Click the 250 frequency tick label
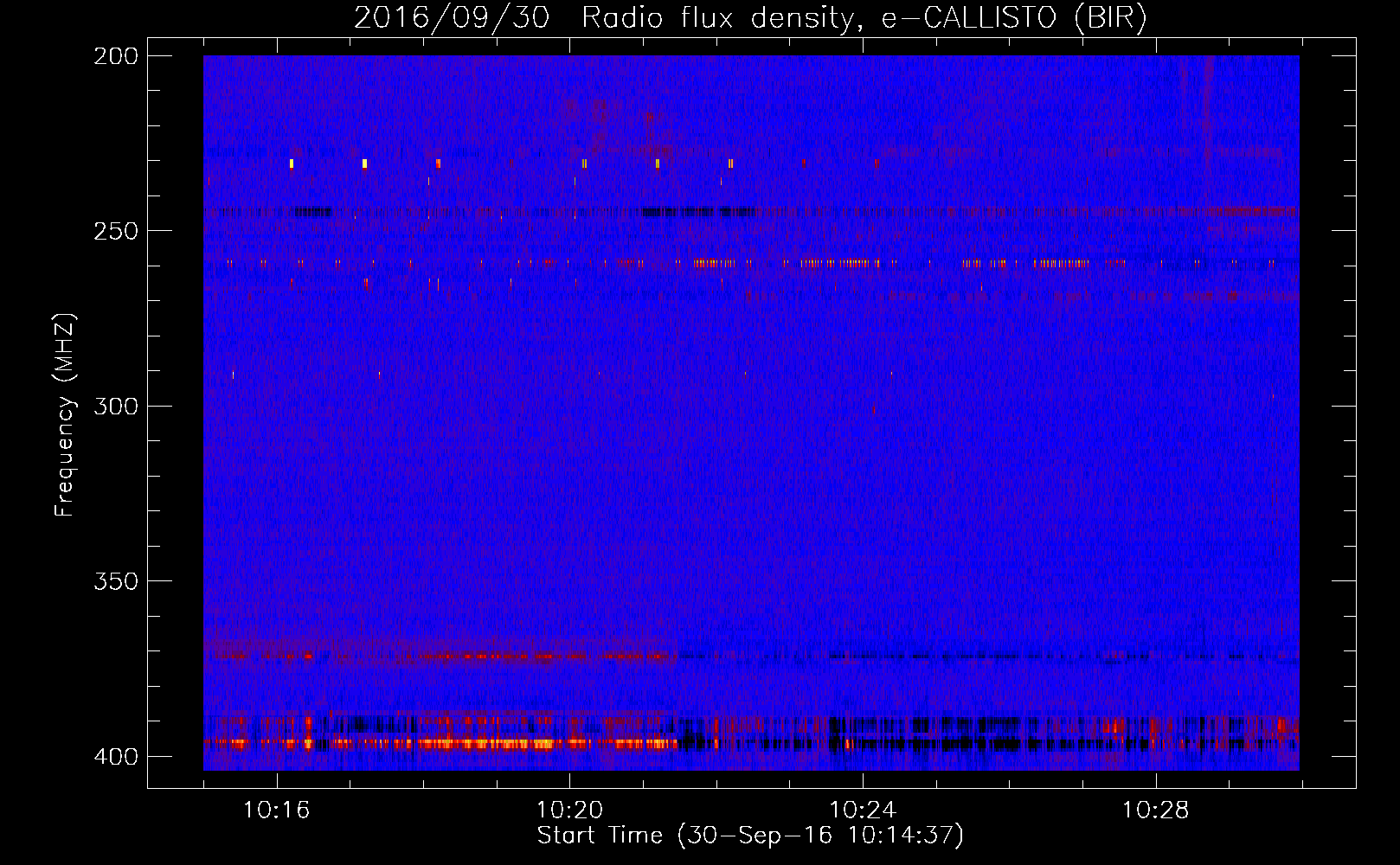This screenshot has width=1400, height=865. pos(116,231)
